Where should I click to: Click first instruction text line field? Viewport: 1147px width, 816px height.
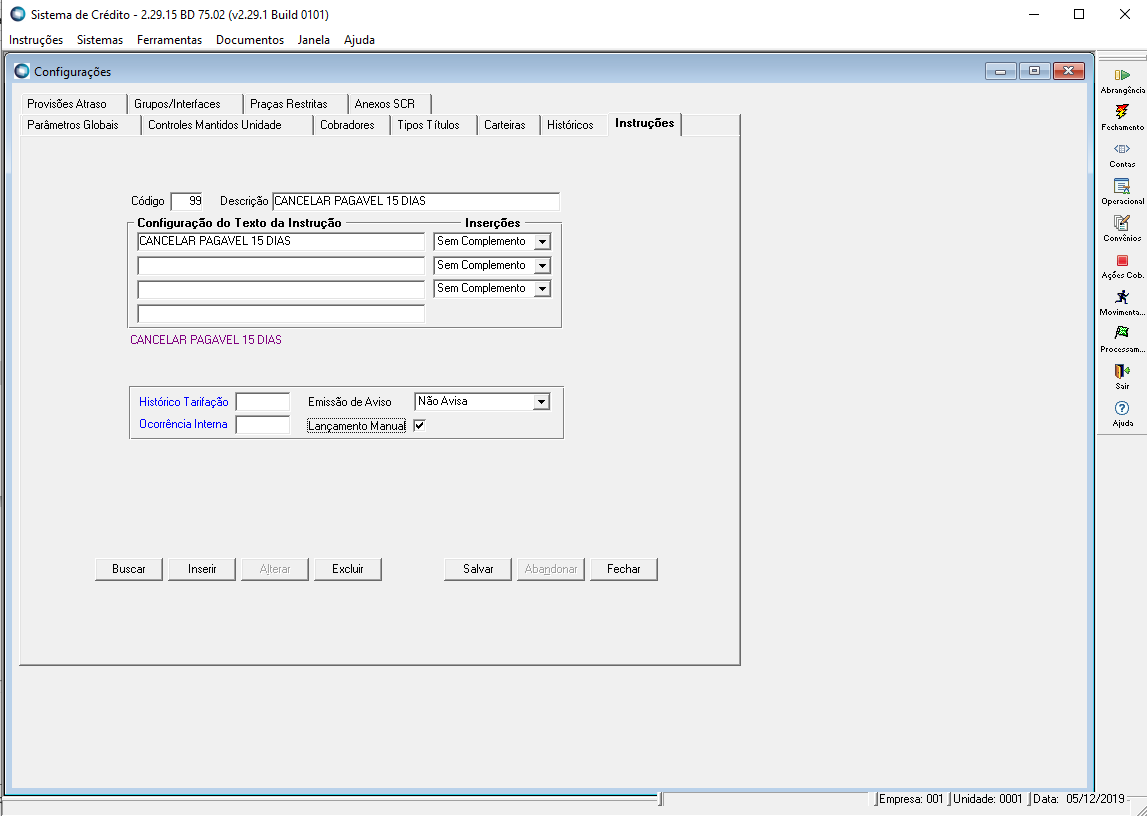(x=281, y=241)
